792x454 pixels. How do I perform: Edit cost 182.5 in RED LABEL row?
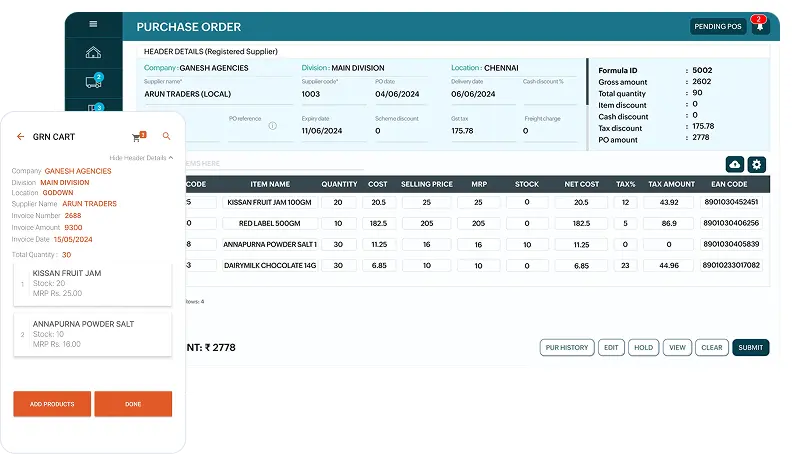coord(379,223)
